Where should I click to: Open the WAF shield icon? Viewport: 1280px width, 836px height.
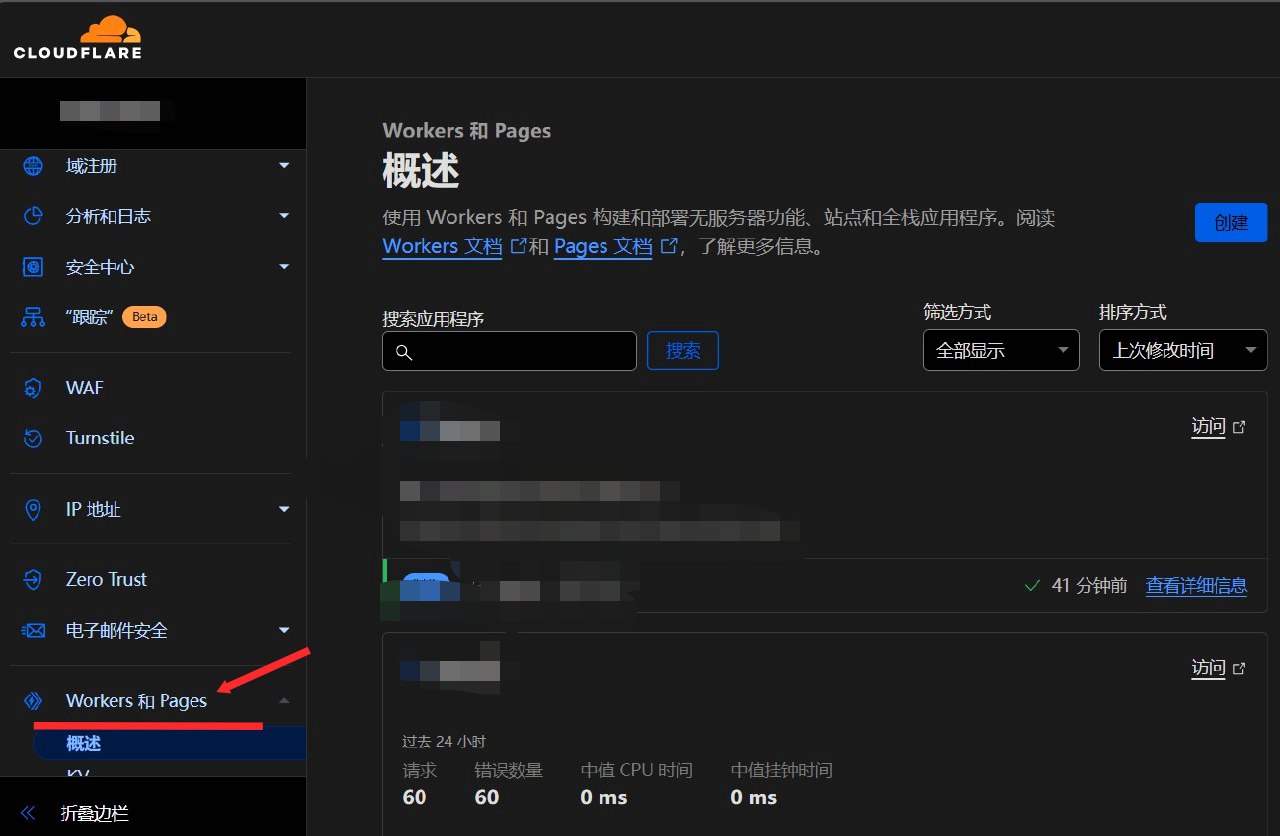coord(33,388)
